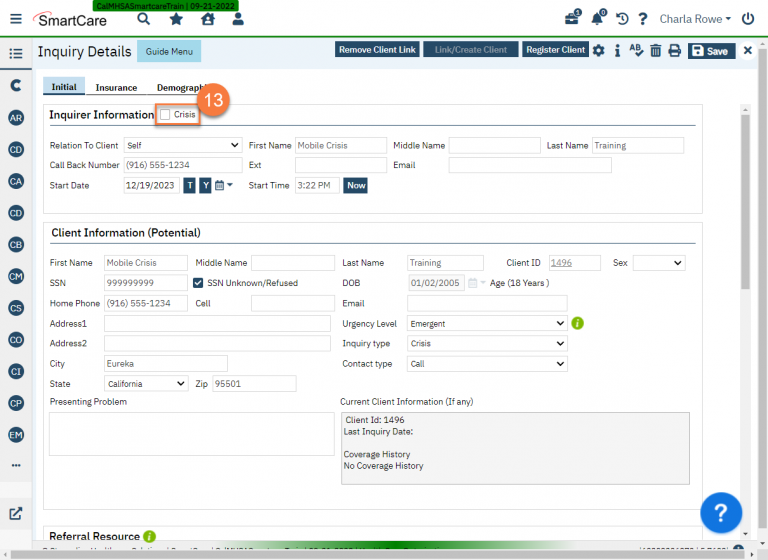Open the settings gear icon
Viewport: 768px width, 560px height.
pyautogui.click(x=598, y=51)
